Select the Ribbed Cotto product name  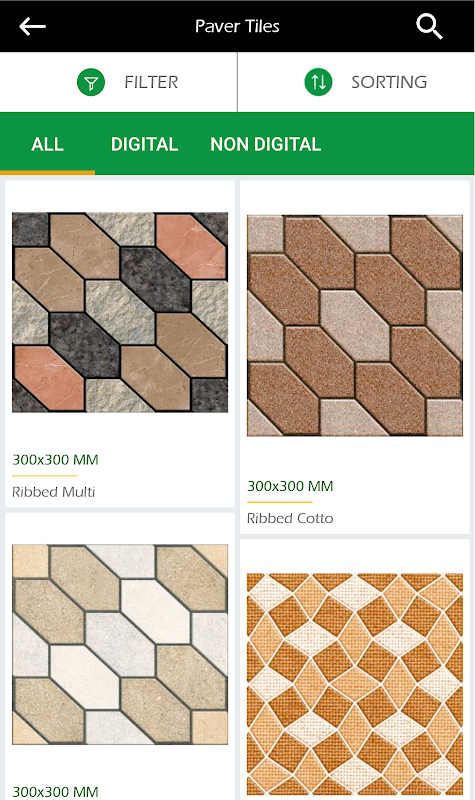pos(290,518)
